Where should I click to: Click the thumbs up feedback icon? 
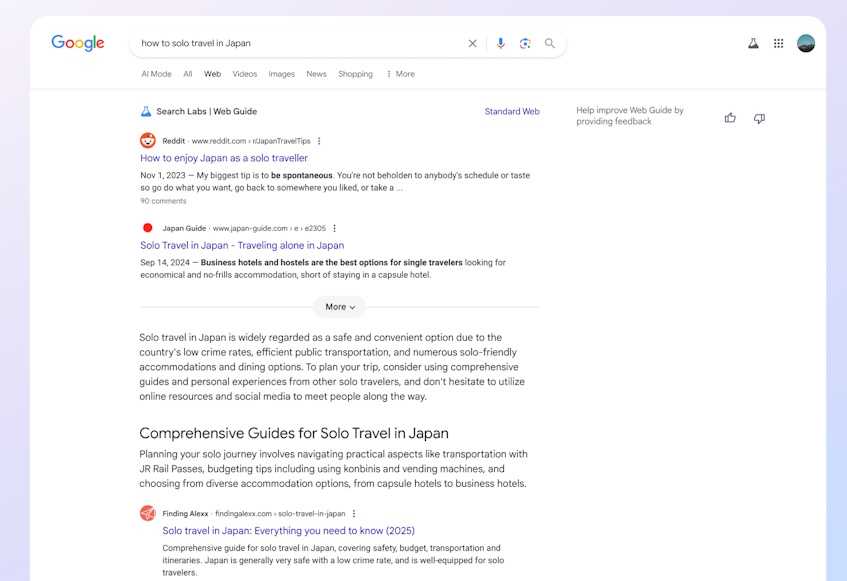[730, 118]
